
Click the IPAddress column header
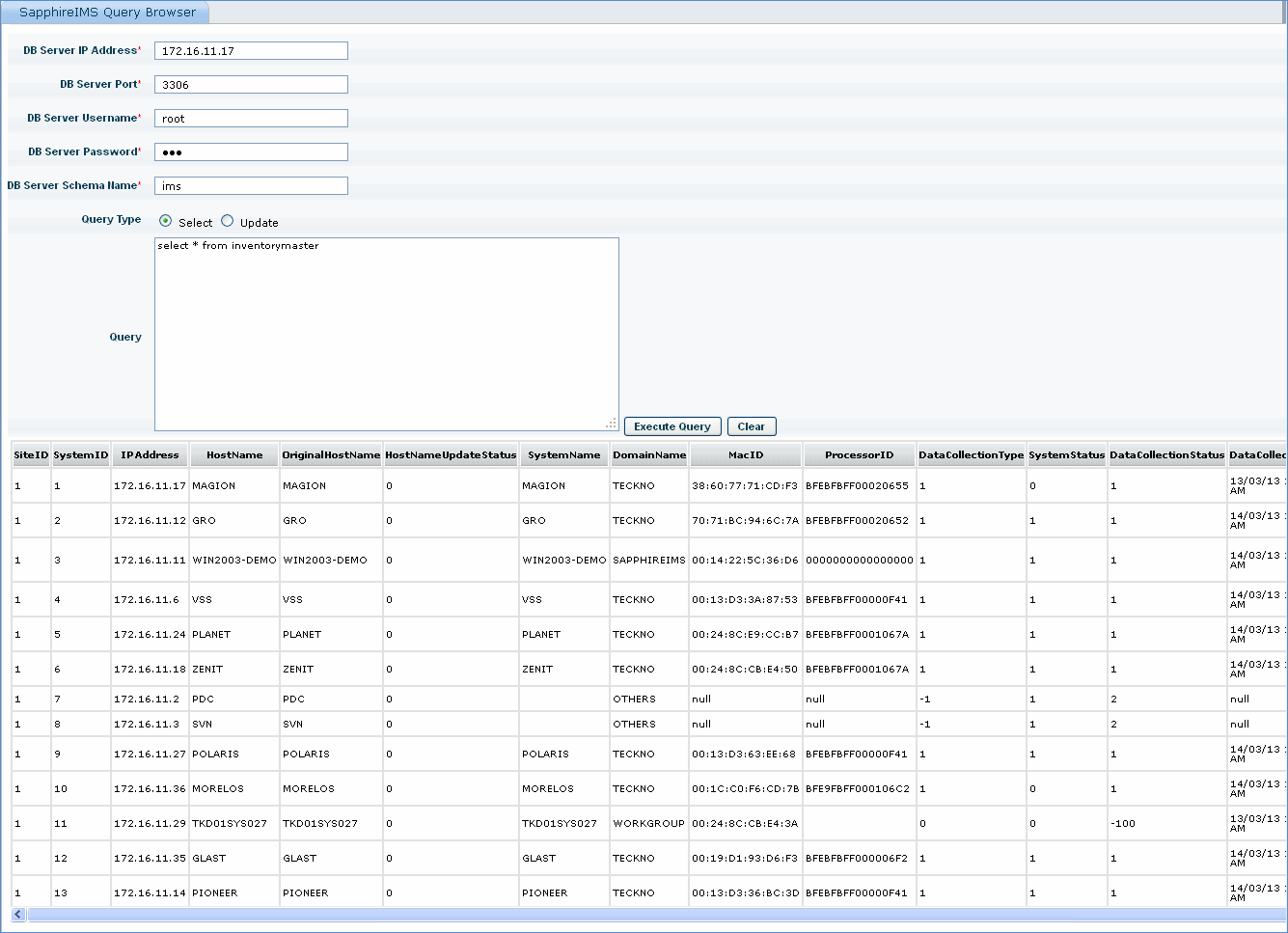click(150, 455)
